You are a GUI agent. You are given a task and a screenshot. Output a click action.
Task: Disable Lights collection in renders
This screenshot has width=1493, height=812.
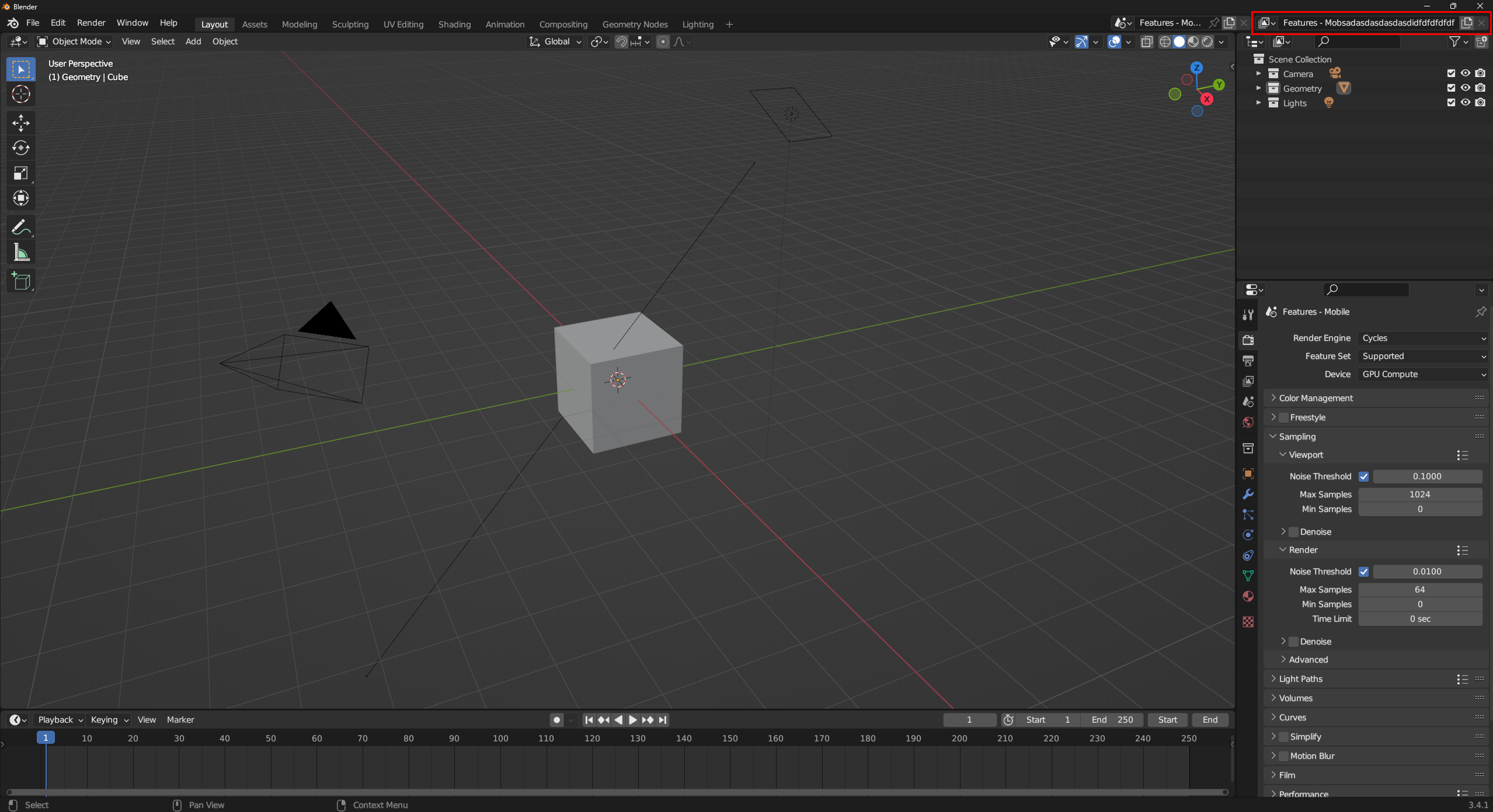pyautogui.click(x=1480, y=103)
